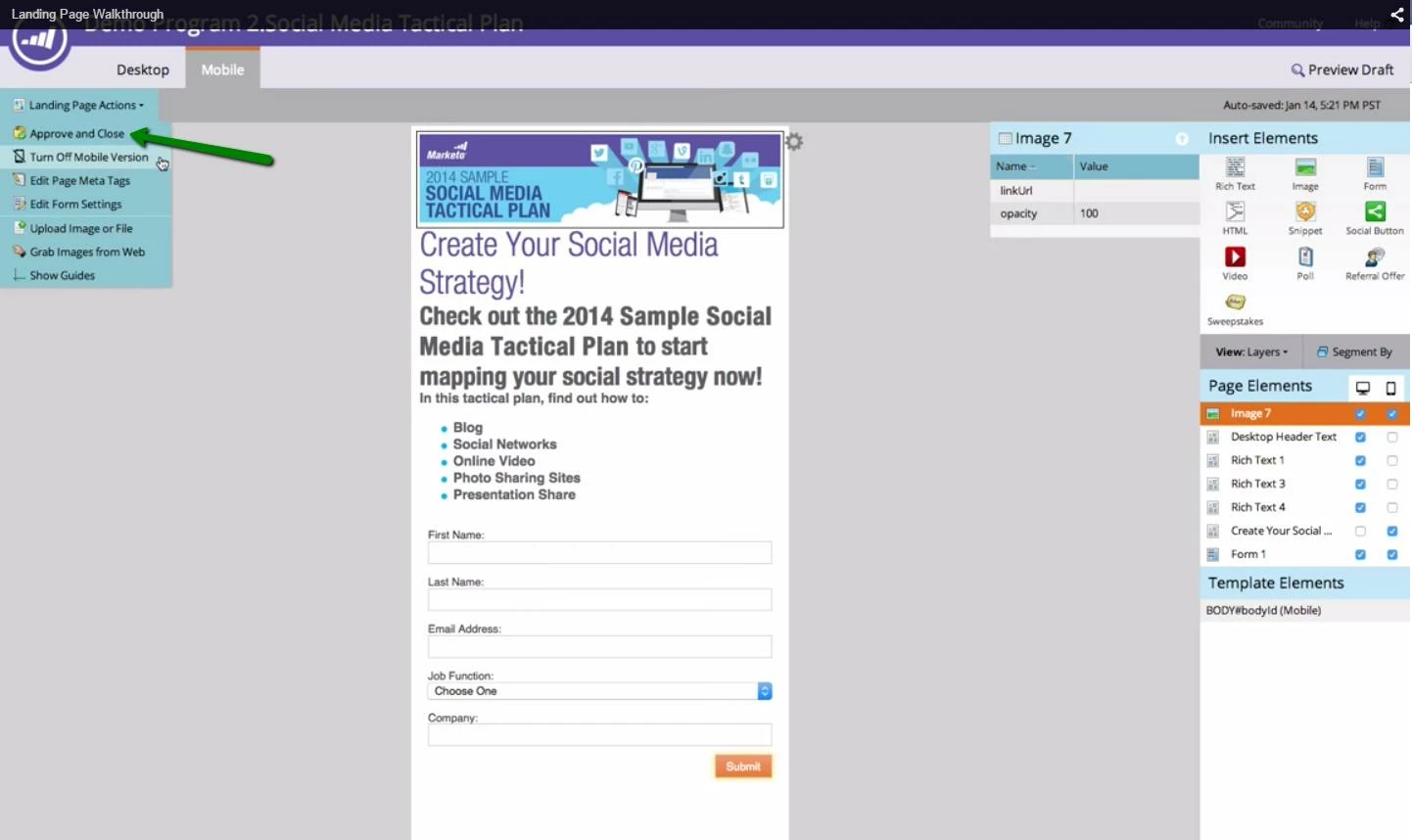Image resolution: width=1412 pixels, height=840 pixels.
Task: Enable desktop checkbox for Create Your Social
Action: click(1360, 531)
